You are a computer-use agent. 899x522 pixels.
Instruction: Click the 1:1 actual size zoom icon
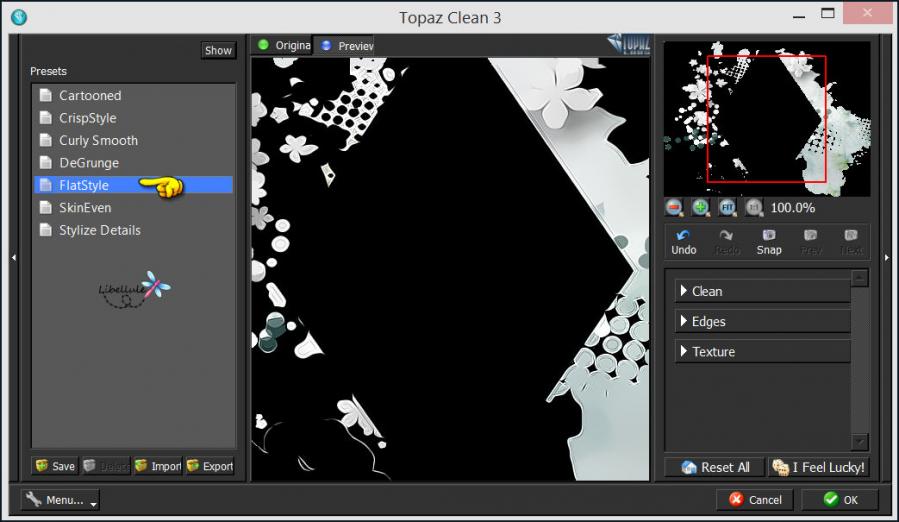753,207
